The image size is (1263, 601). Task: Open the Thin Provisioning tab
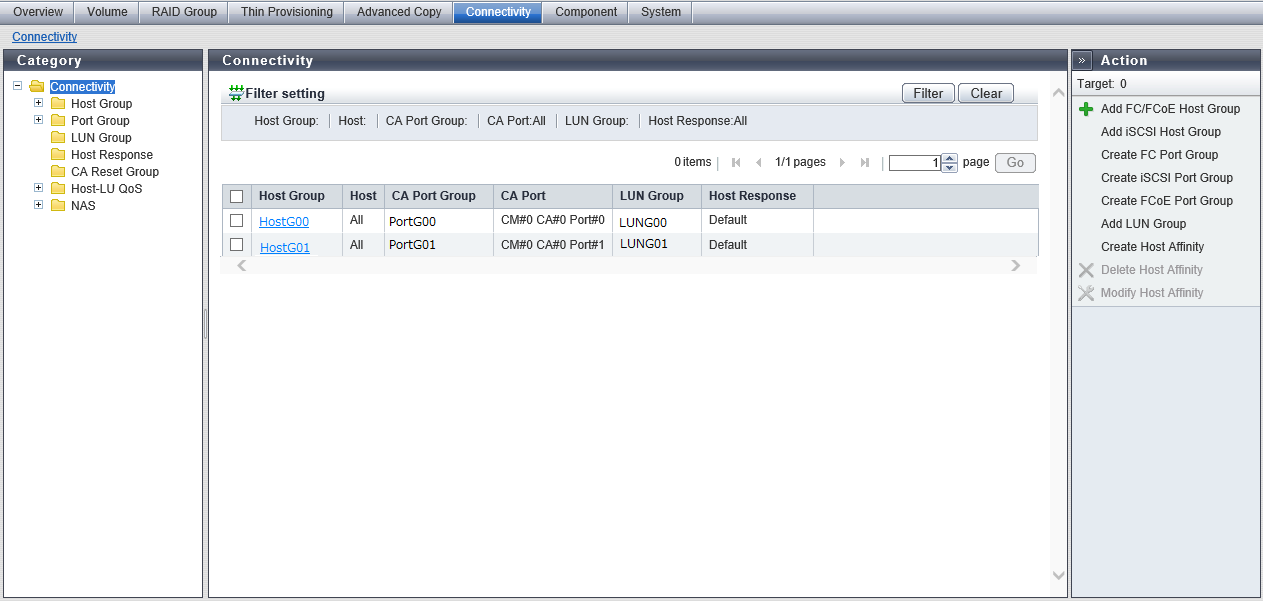286,12
